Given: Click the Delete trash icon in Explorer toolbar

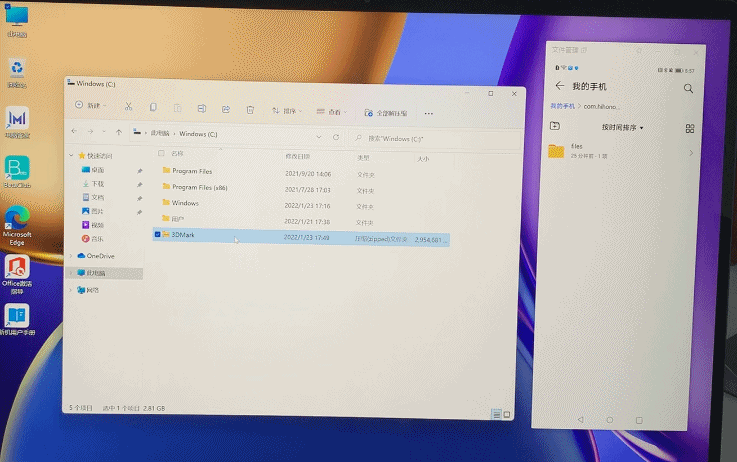Looking at the screenshot, I should click(250, 110).
